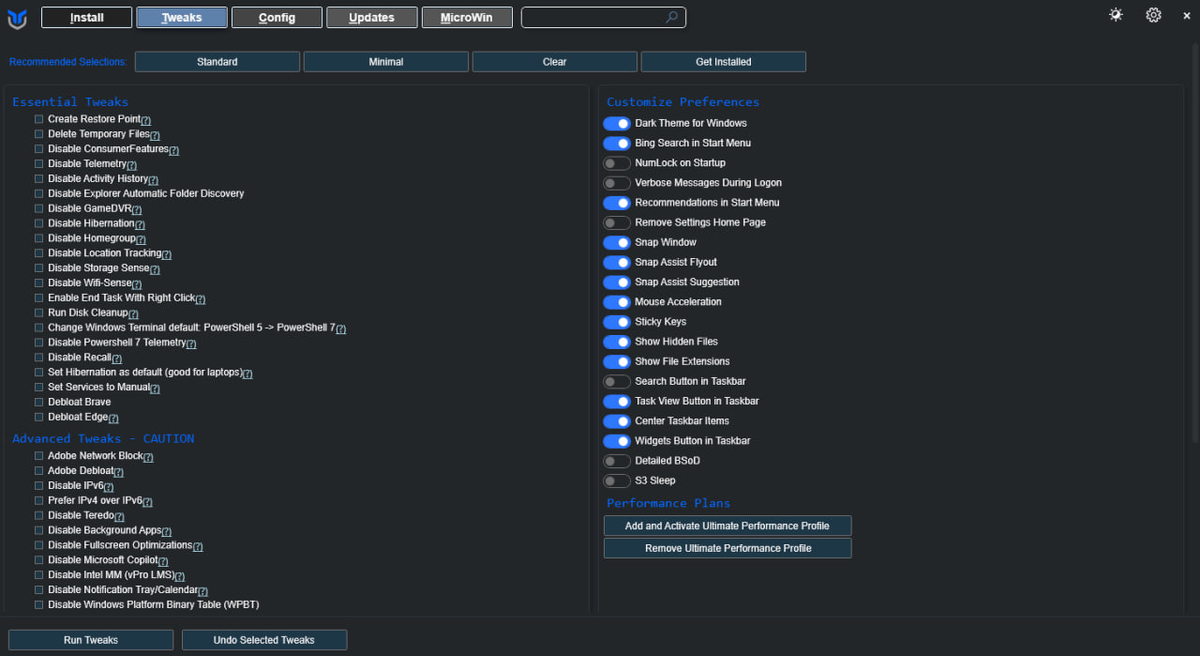This screenshot has width=1200, height=656.
Task: Click Run Tweaks button
Action: (91, 640)
